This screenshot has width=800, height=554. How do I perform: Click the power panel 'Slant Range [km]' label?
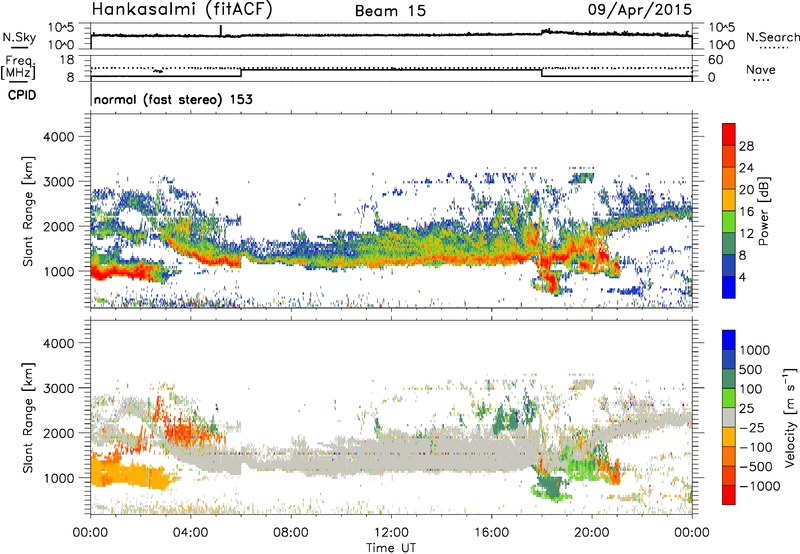tap(28, 211)
